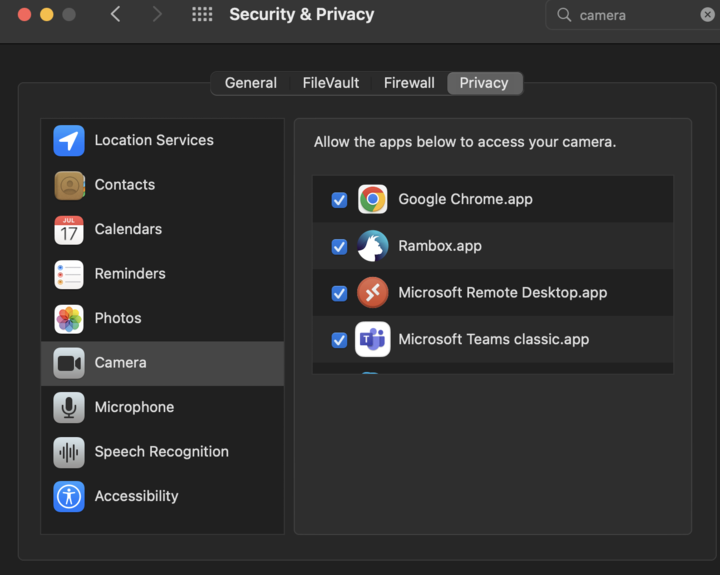Click the Google Chrome.app name
Image resolution: width=720 pixels, height=575 pixels.
pyautogui.click(x=465, y=199)
